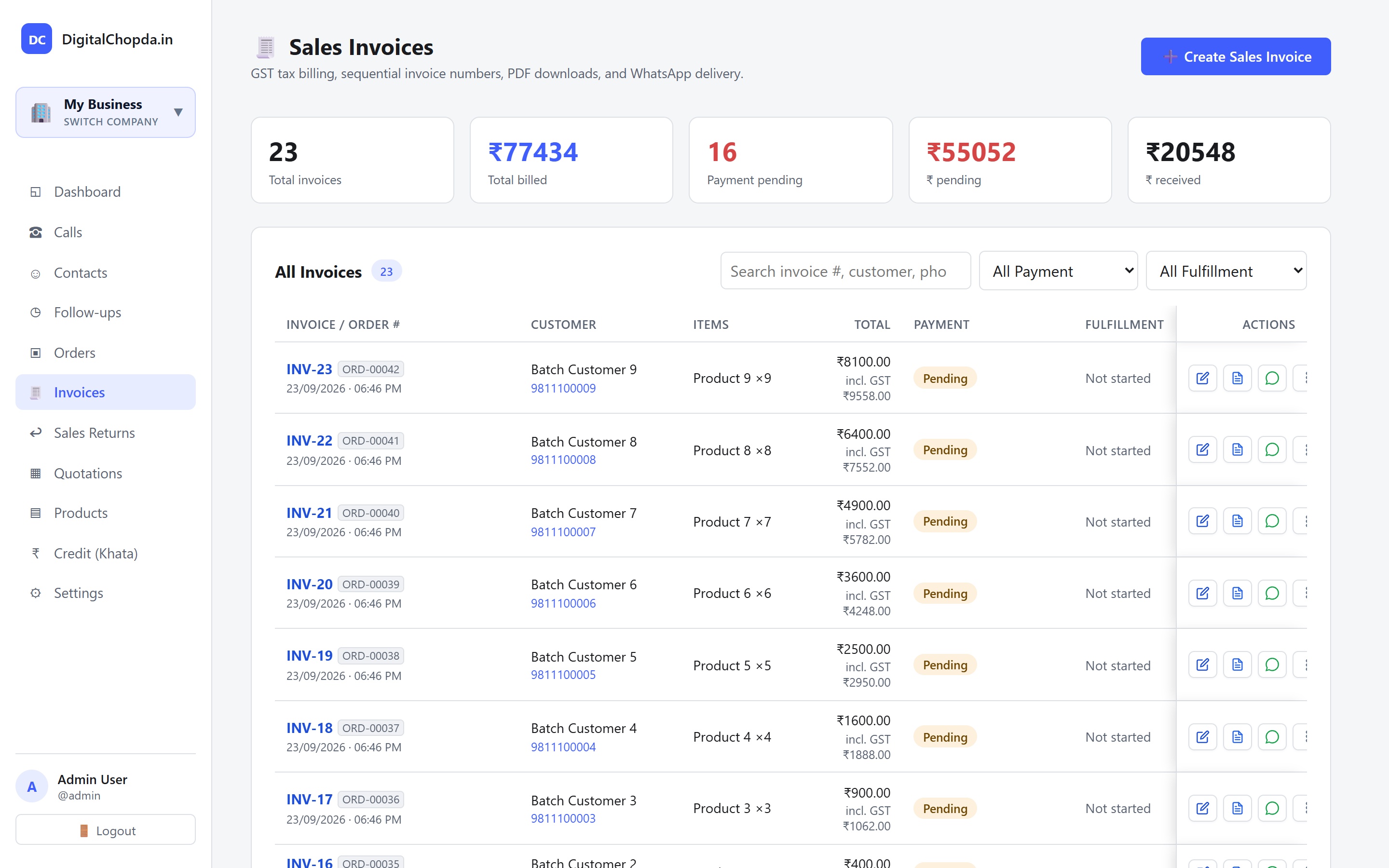Open the document icon for INV-21
The width and height of the screenshot is (1389, 868).
(x=1238, y=521)
